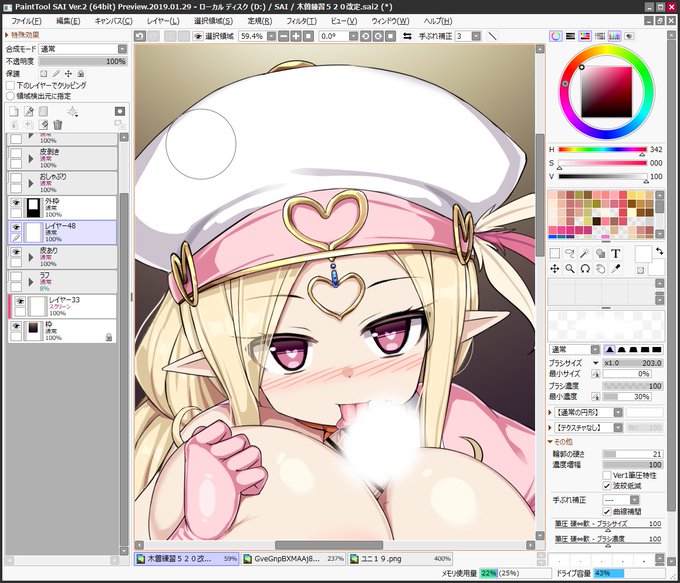The height and width of the screenshot is (583, 680).
Task: Open the ファイル(F) menu
Action: 26,21
